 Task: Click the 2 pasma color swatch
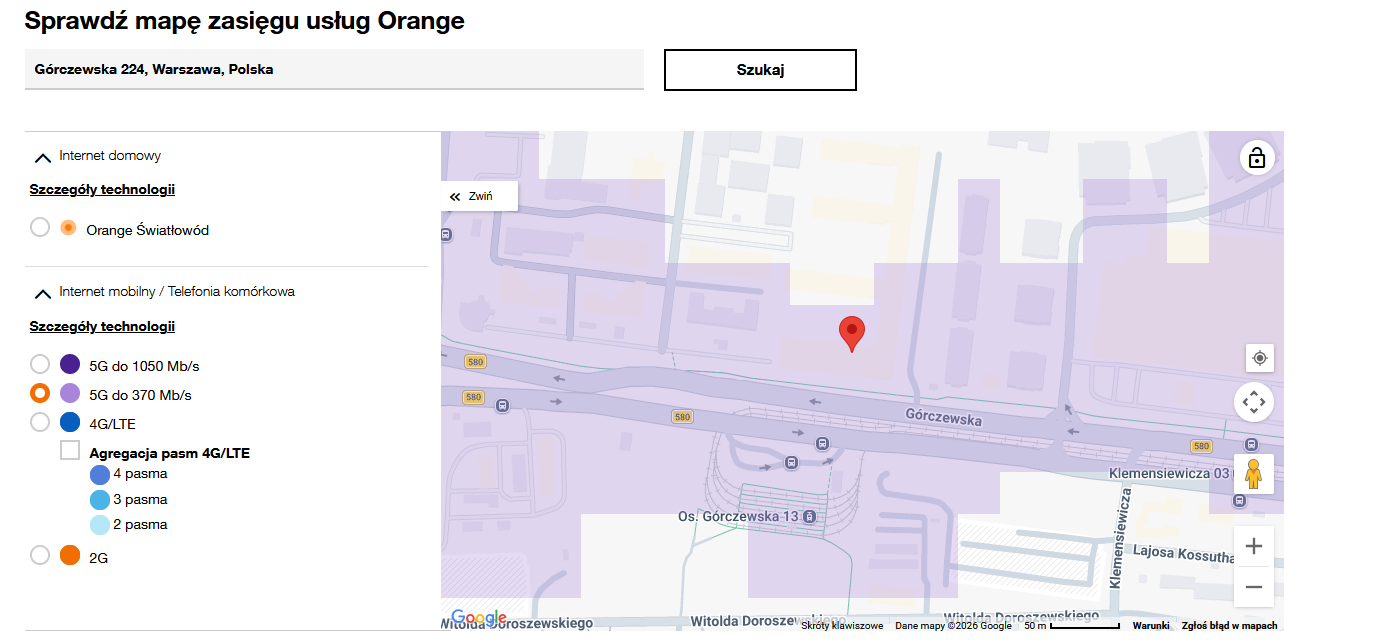100,525
